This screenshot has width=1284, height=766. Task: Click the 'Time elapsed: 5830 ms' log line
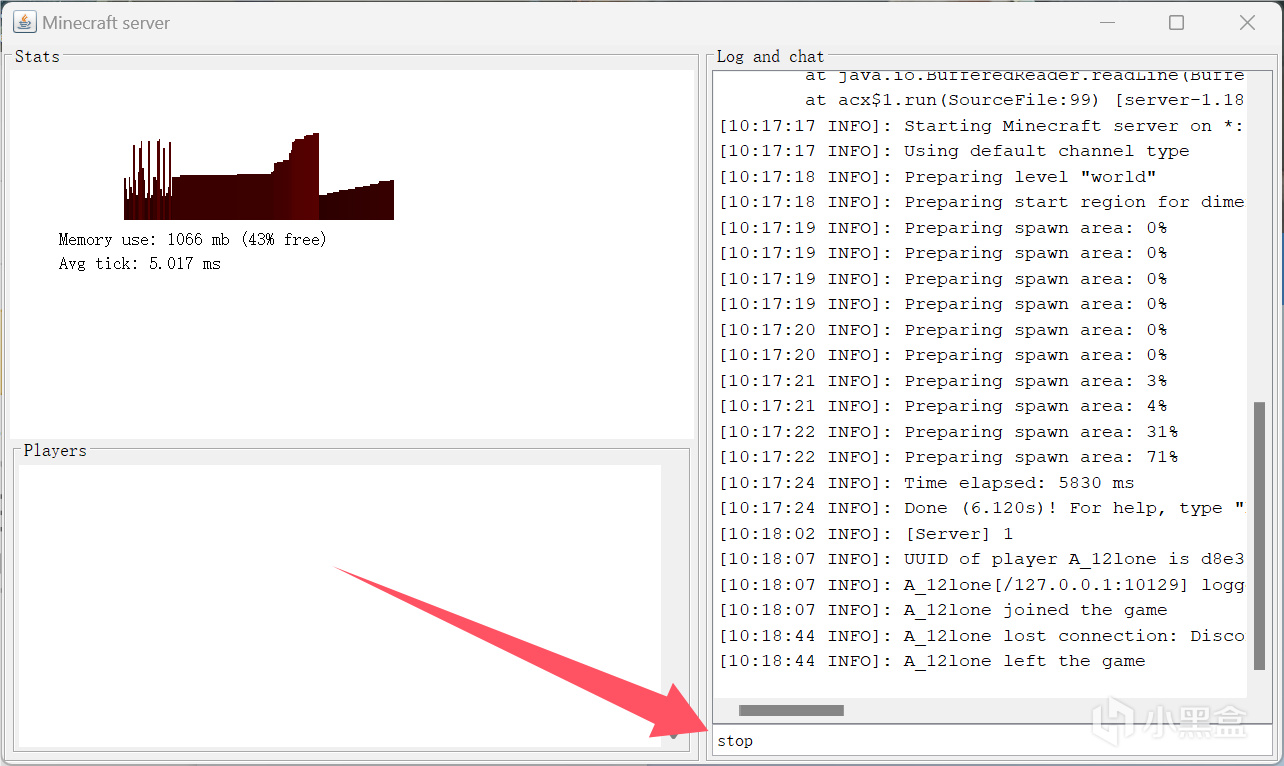(927, 483)
